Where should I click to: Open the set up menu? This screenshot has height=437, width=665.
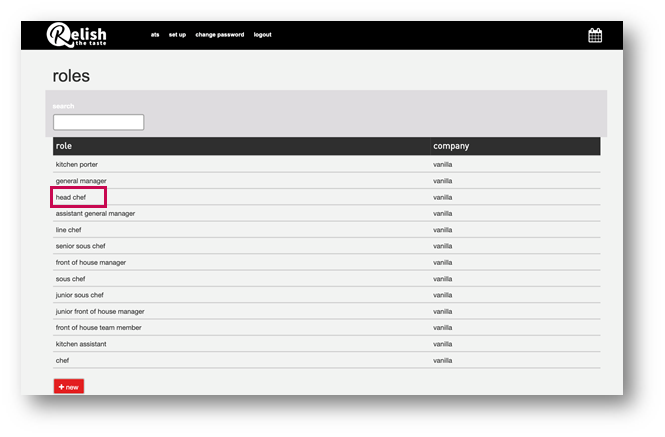point(177,35)
